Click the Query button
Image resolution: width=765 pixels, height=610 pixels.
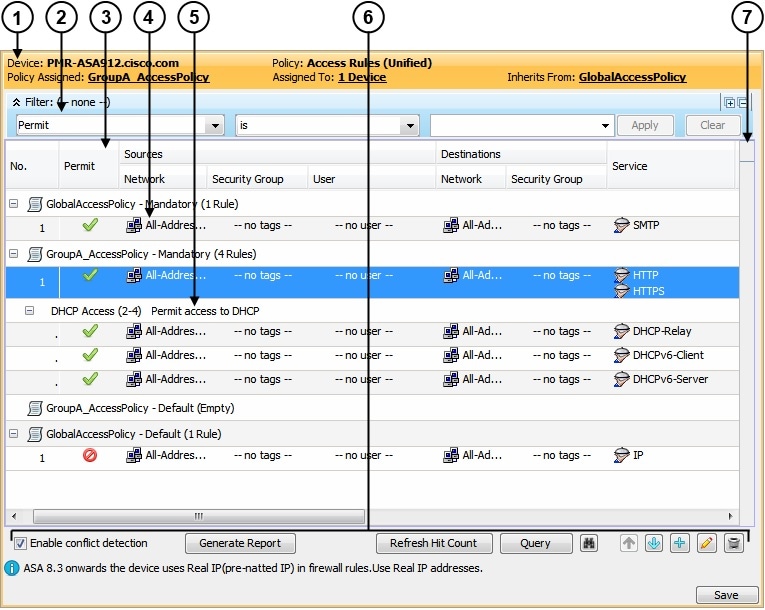536,543
